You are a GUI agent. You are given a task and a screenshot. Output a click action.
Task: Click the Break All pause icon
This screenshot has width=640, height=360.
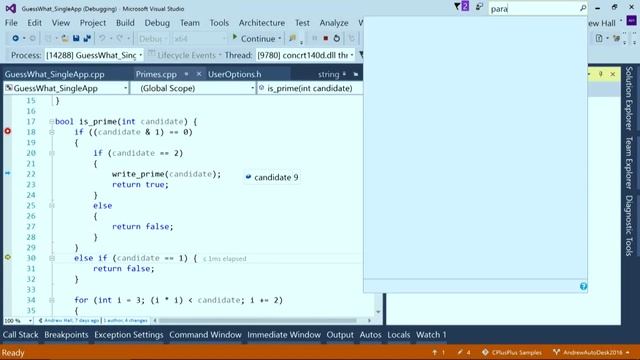(314, 38)
